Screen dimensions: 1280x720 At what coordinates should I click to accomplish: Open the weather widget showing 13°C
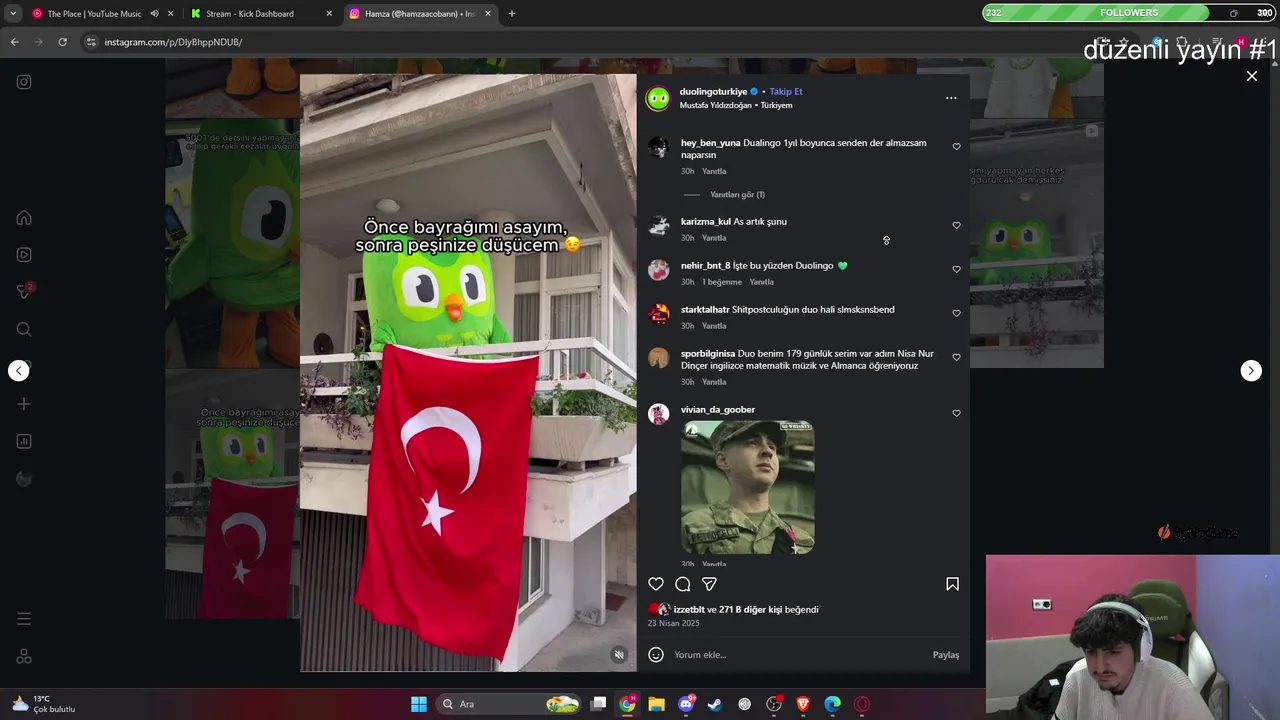click(x=44, y=704)
